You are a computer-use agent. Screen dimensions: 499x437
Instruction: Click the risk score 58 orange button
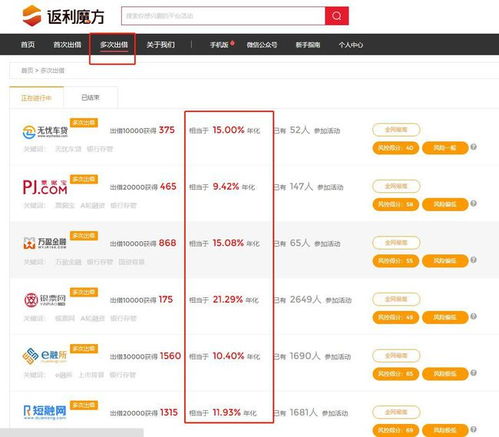pos(396,204)
